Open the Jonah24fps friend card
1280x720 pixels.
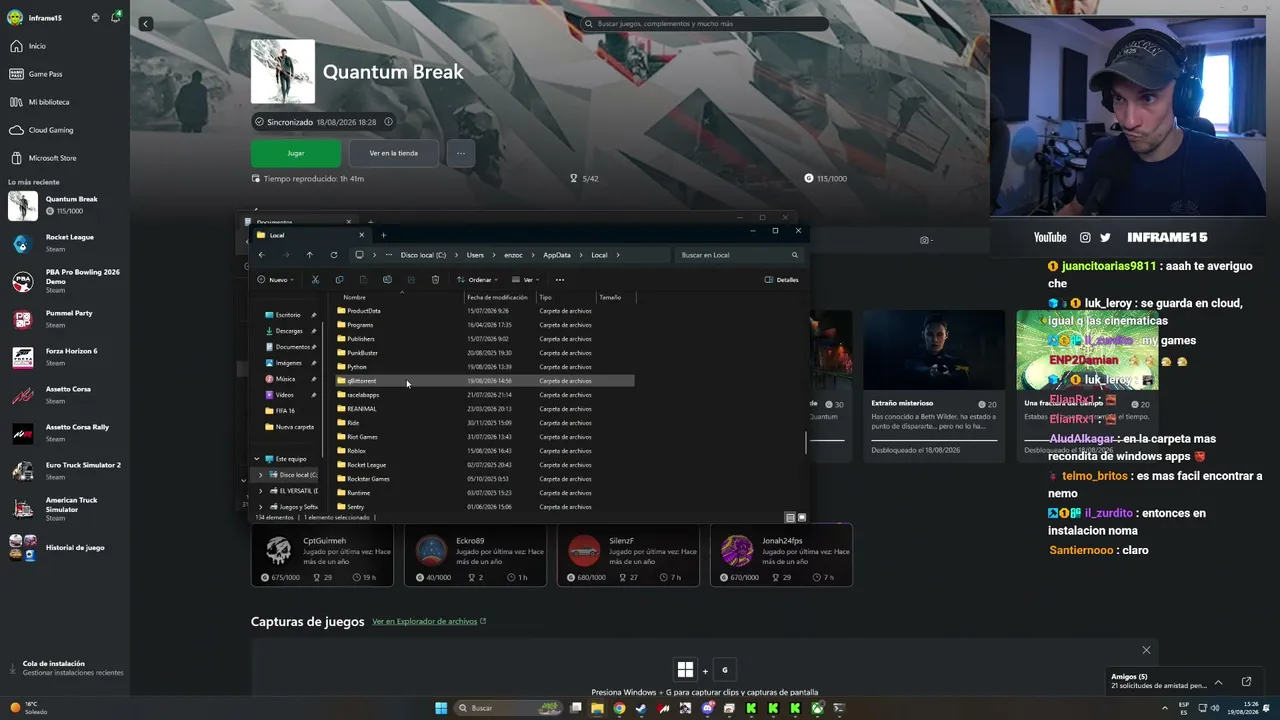tap(781, 555)
